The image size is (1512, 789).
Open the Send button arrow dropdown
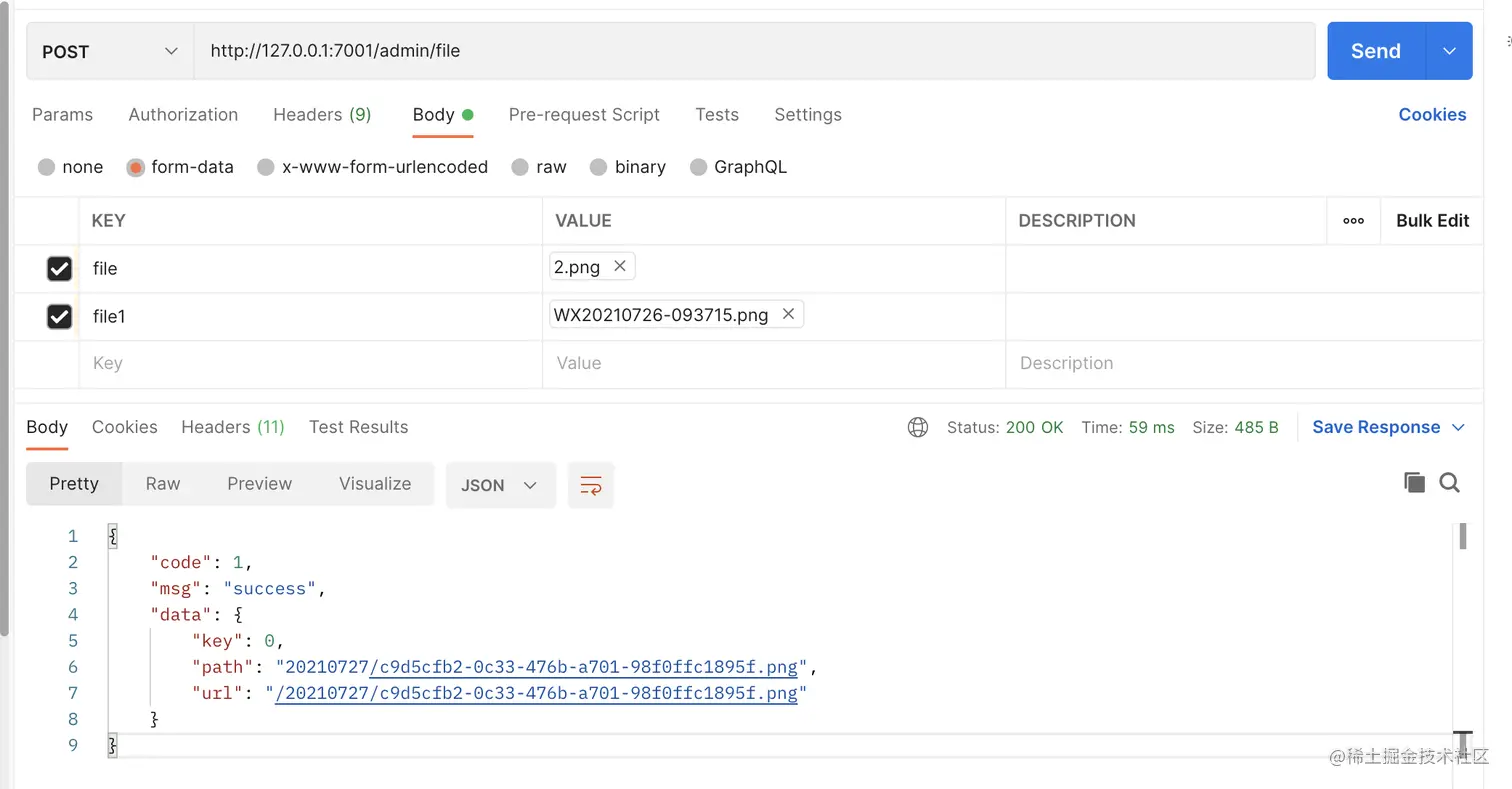(x=1449, y=51)
